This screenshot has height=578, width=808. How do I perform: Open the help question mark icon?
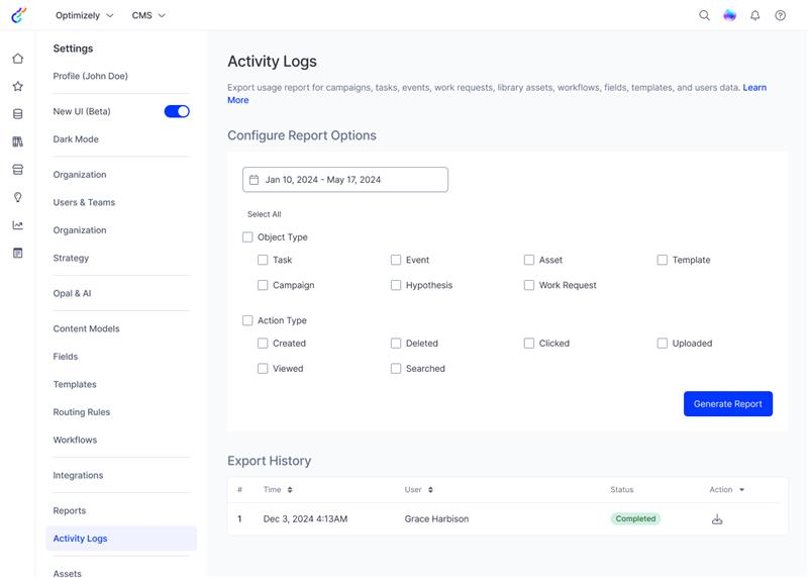(780, 16)
